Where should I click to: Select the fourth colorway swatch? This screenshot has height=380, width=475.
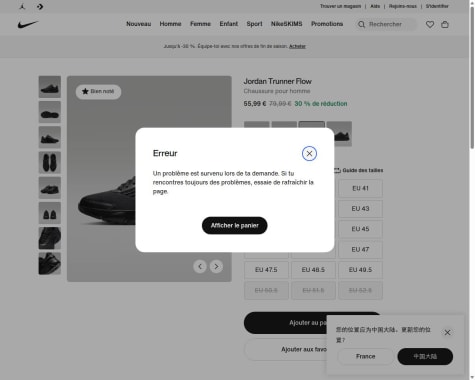(339, 134)
